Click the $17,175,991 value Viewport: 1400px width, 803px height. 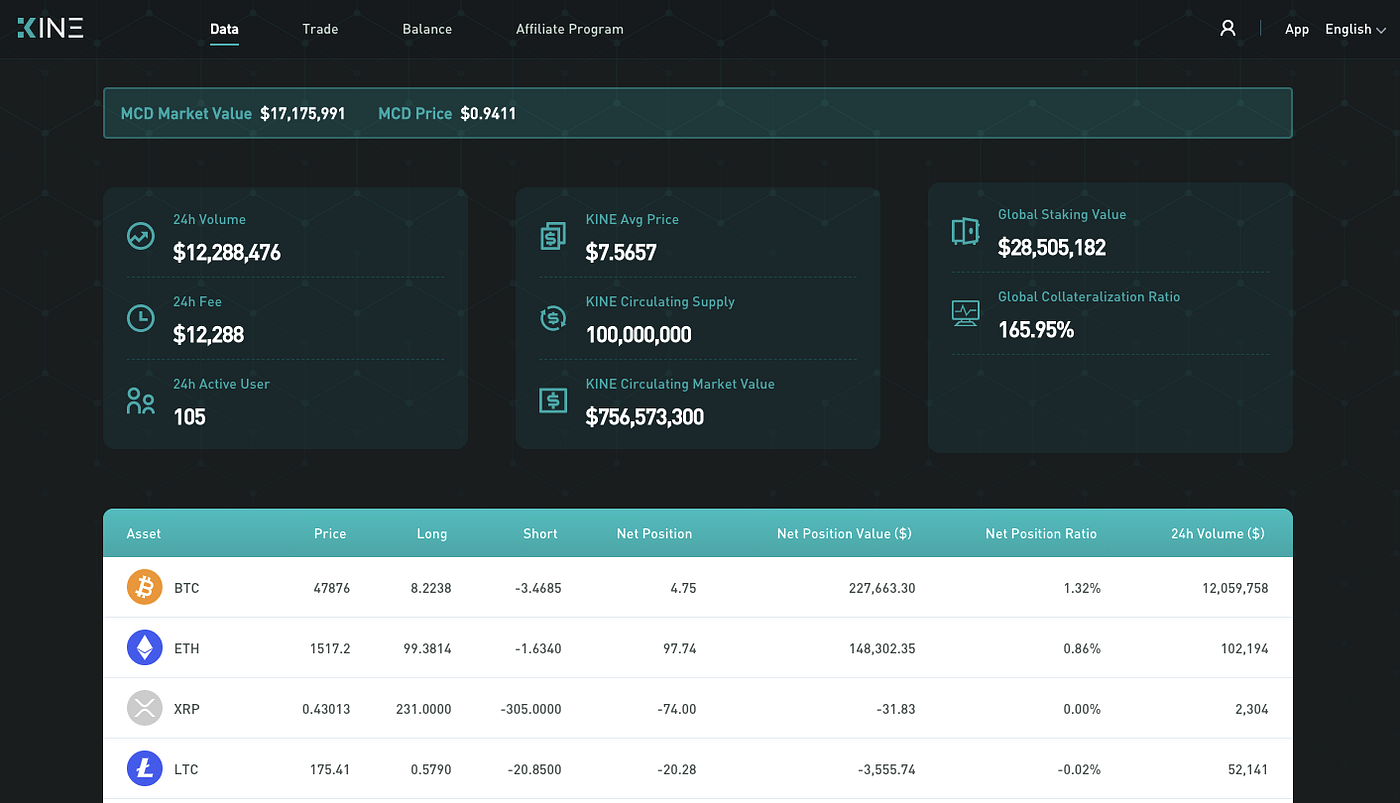(303, 113)
